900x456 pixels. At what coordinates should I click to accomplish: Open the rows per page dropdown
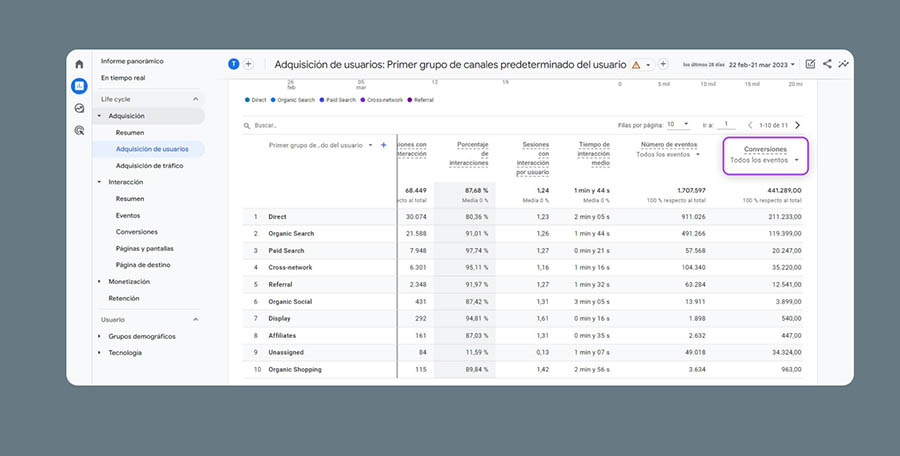678,125
